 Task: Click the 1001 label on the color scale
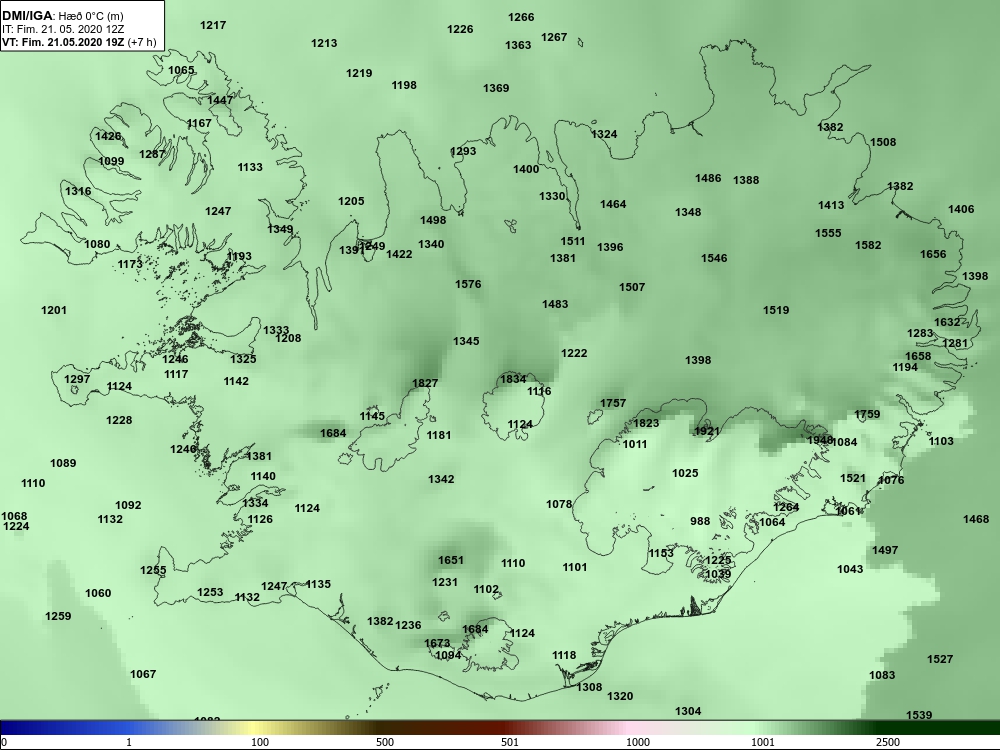tap(763, 742)
